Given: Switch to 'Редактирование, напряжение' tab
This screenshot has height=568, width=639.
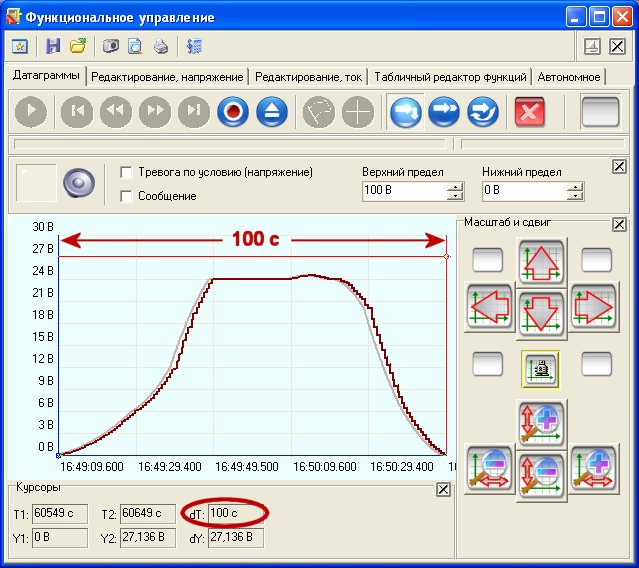Looking at the screenshot, I should tap(167, 77).
